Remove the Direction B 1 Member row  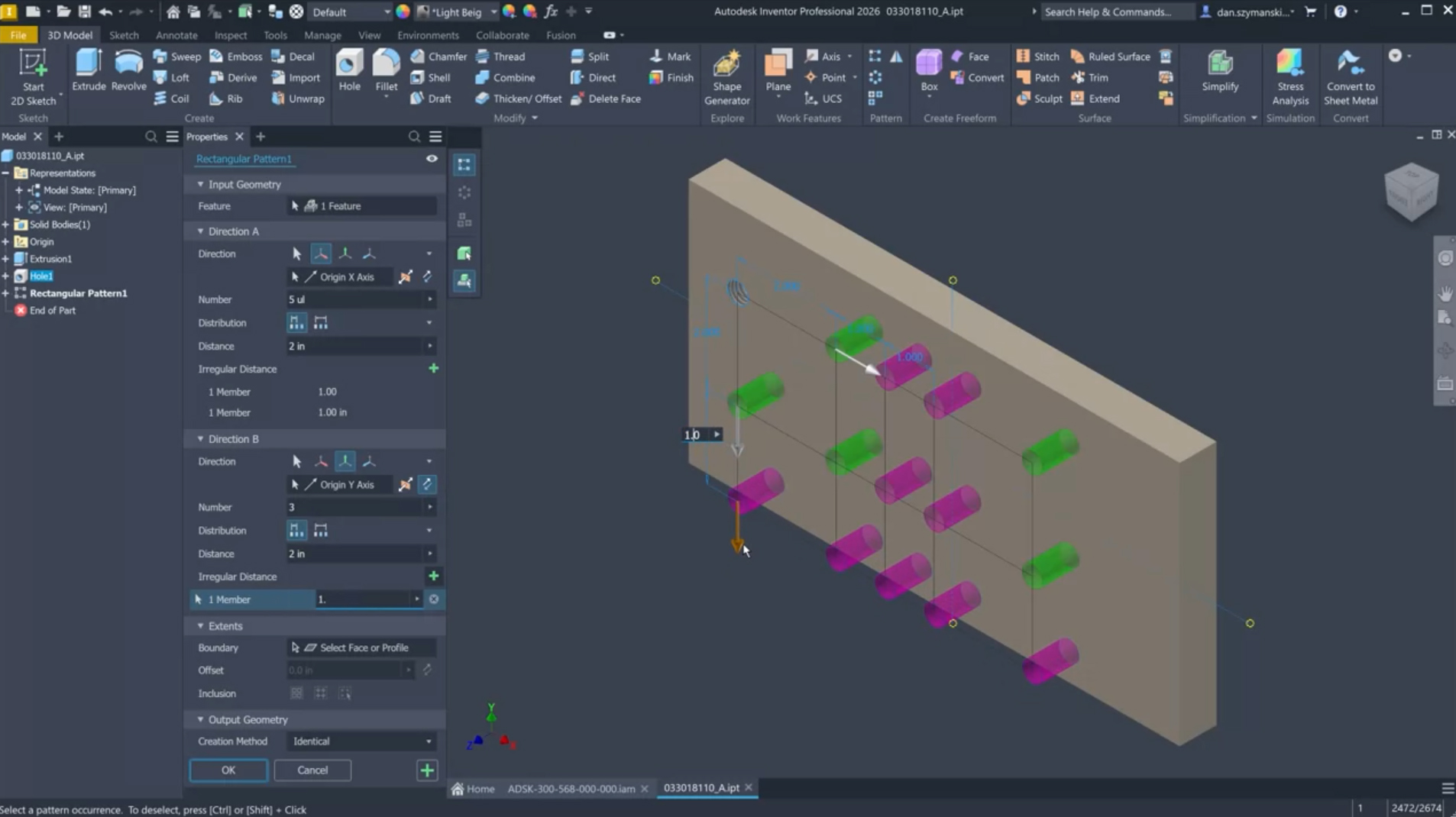tap(434, 599)
